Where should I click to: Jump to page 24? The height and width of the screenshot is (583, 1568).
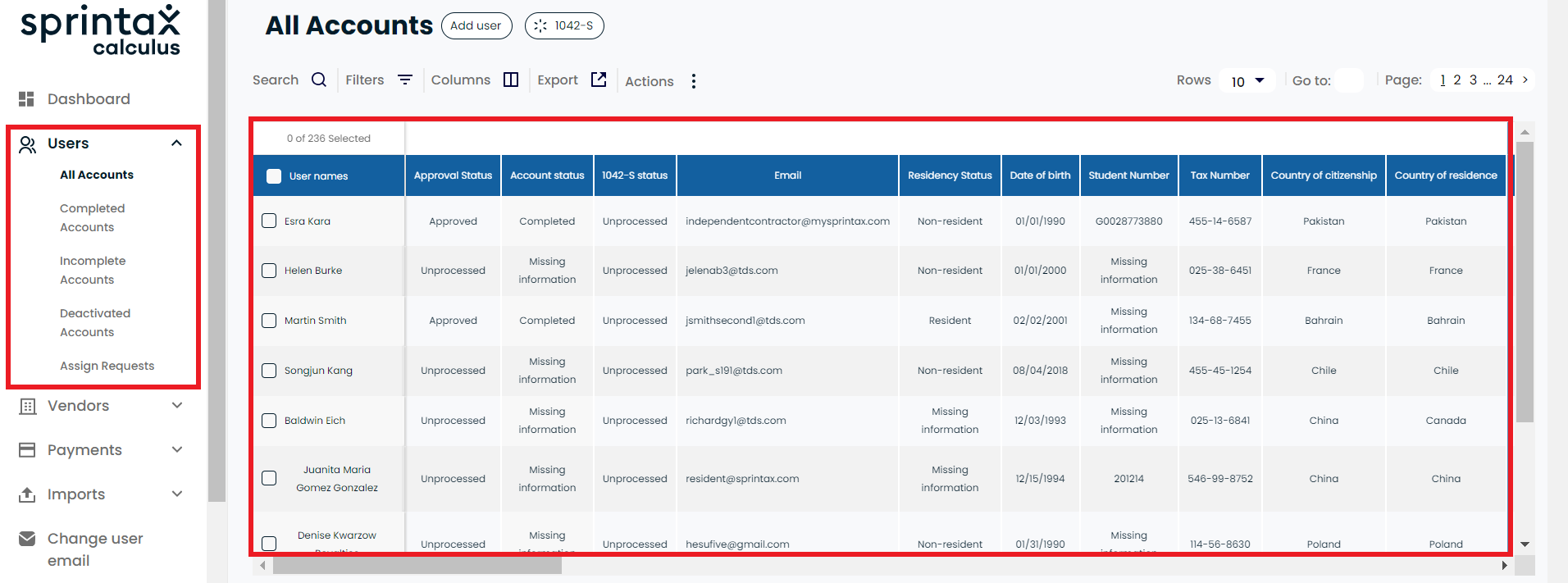[1505, 80]
